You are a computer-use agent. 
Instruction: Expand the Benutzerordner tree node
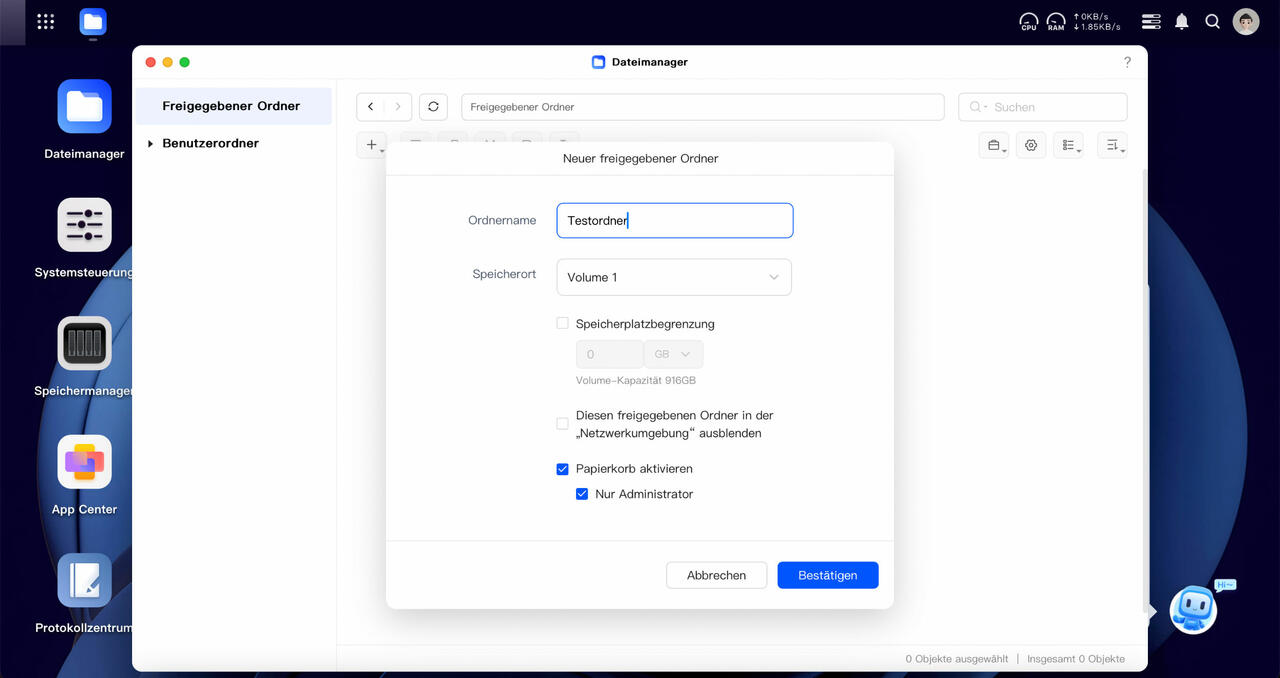pos(150,144)
